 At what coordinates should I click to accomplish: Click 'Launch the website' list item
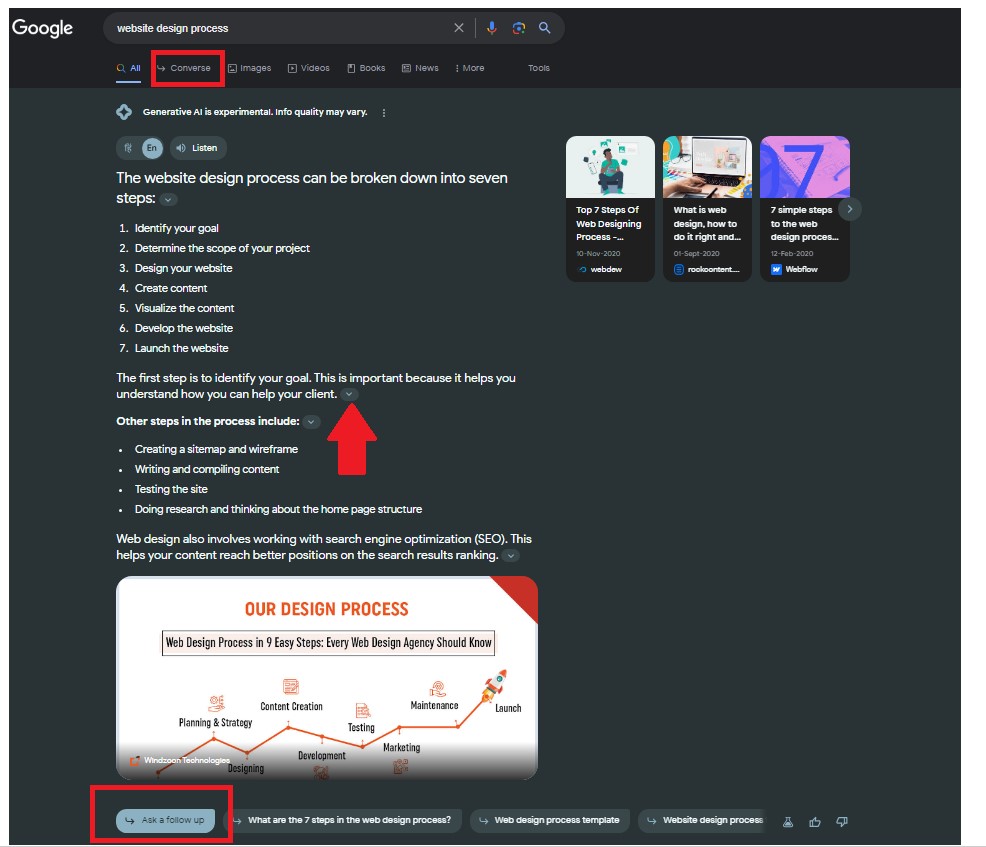[181, 348]
